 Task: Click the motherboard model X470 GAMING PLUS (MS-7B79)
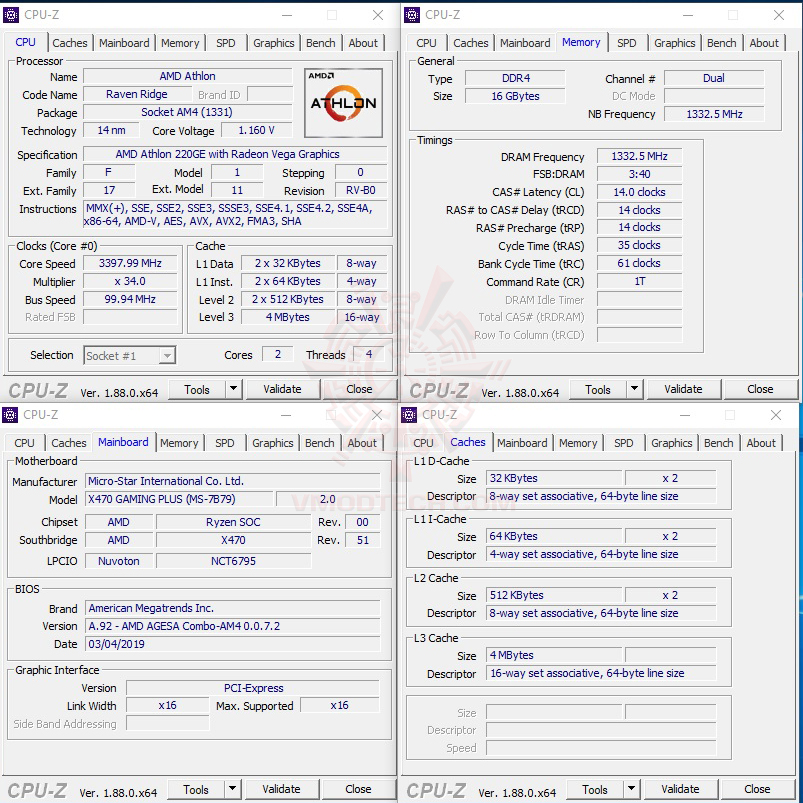(x=179, y=499)
